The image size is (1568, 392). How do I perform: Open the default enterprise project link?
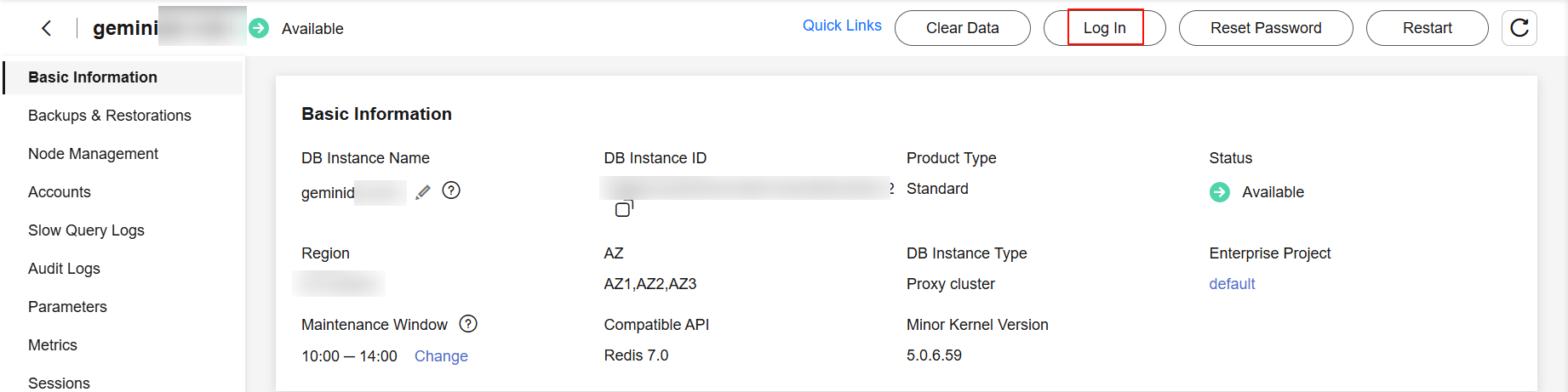click(x=1232, y=284)
